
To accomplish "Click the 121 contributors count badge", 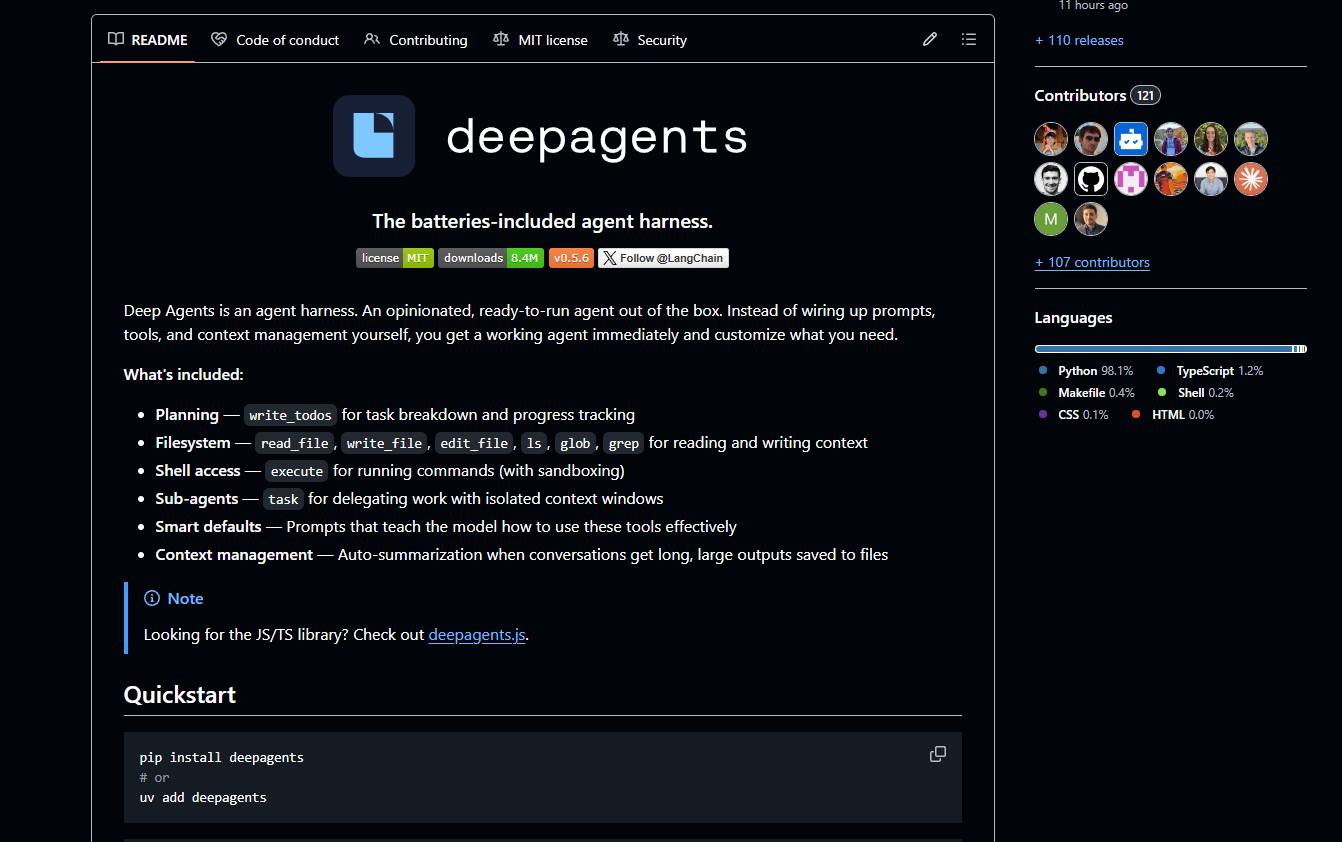I will (1146, 96).
